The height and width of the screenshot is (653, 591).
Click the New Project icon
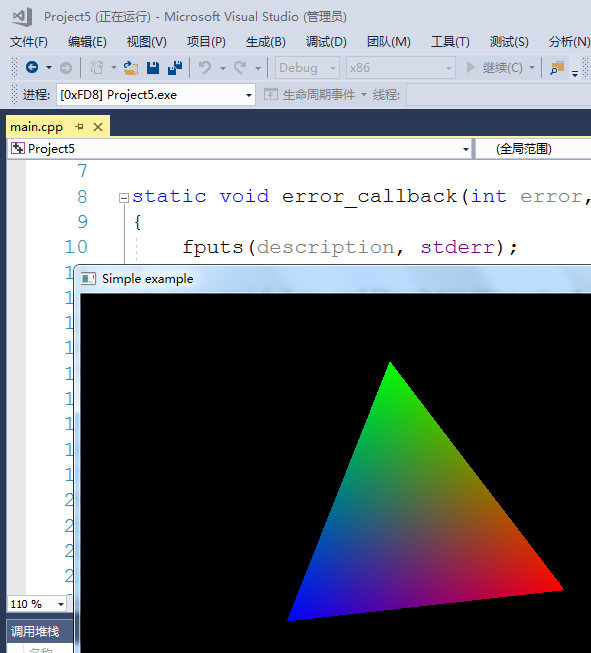click(x=97, y=67)
